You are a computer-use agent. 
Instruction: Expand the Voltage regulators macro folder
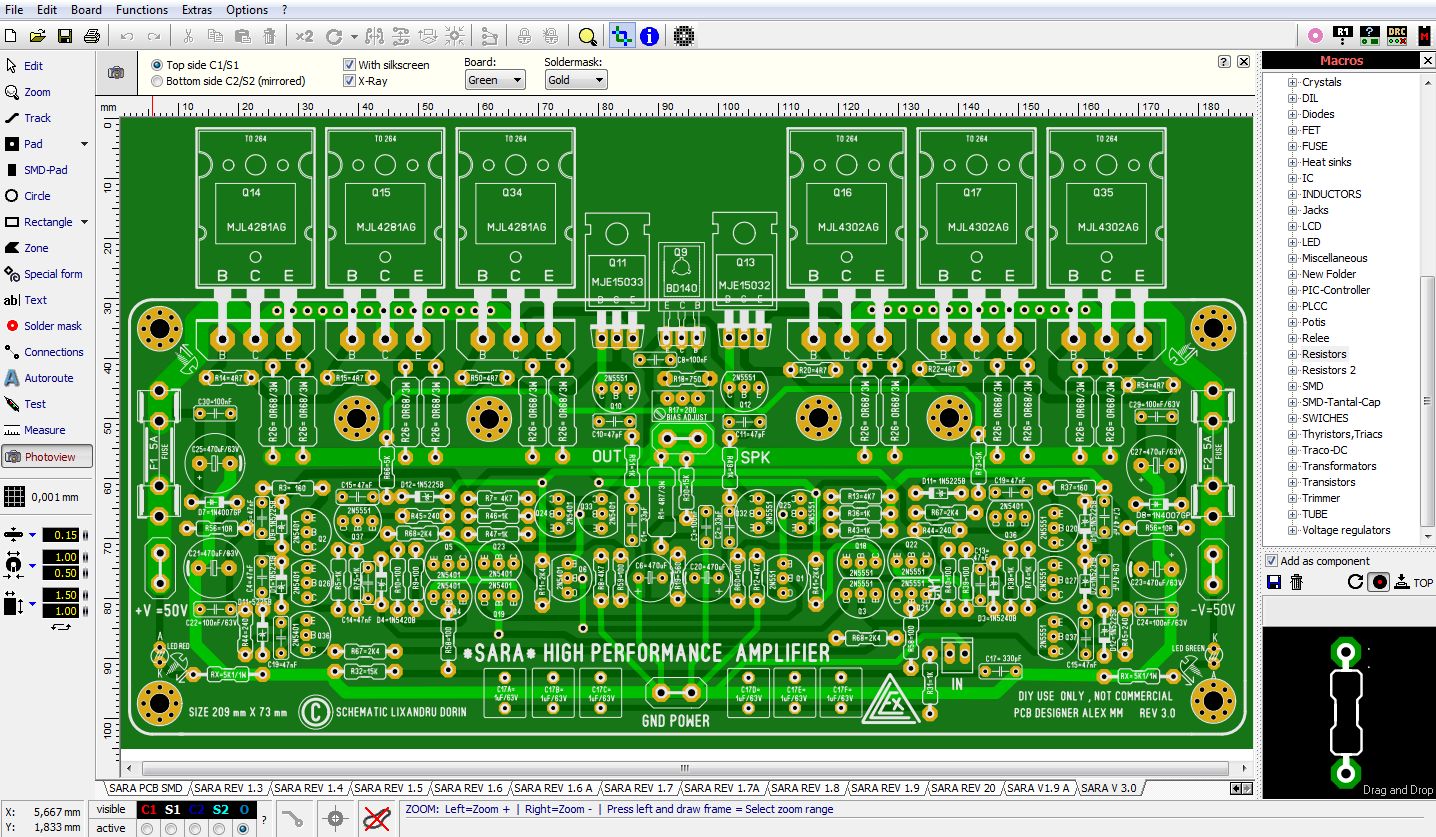click(1292, 530)
